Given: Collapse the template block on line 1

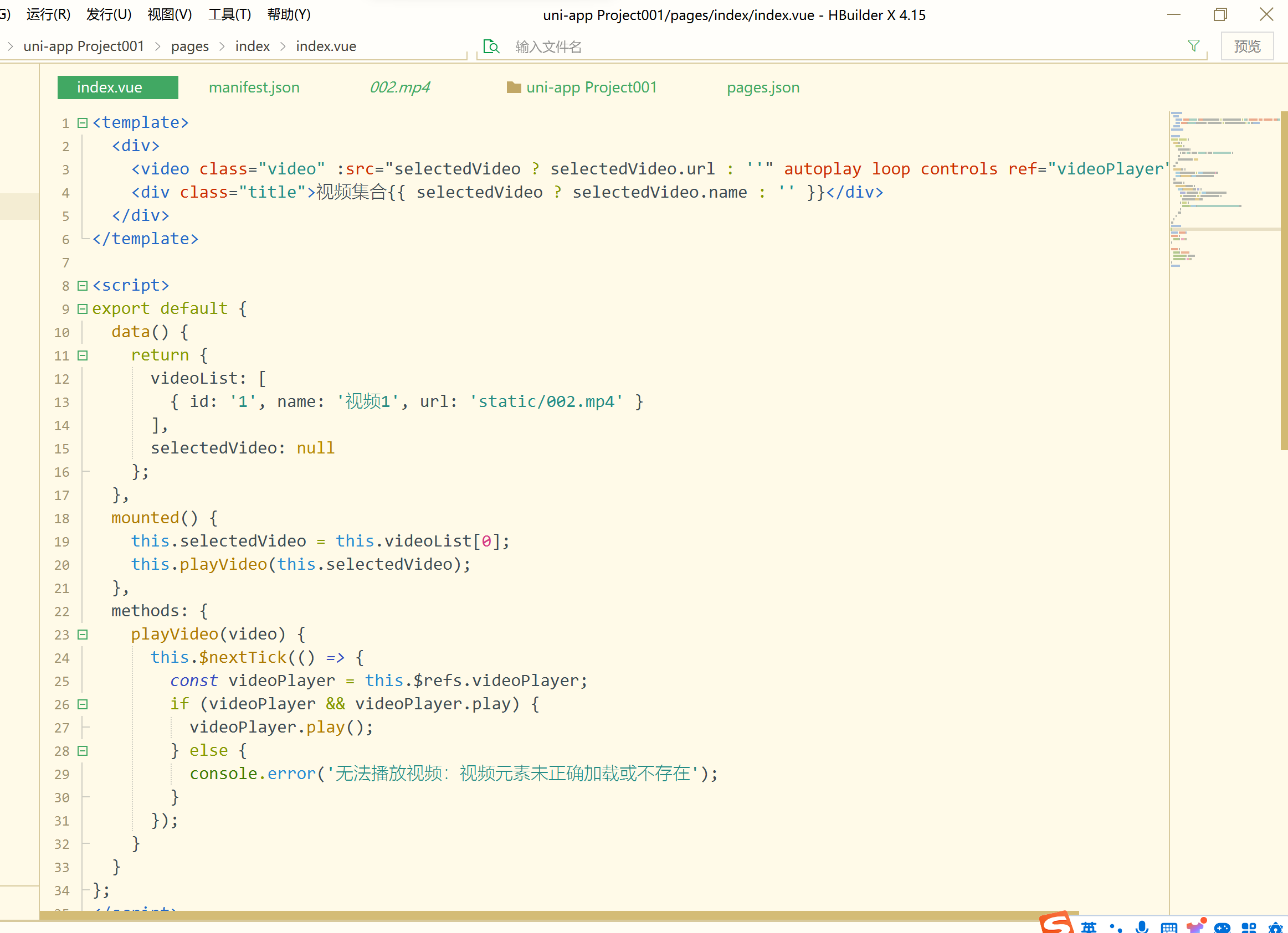Looking at the screenshot, I should (83, 122).
